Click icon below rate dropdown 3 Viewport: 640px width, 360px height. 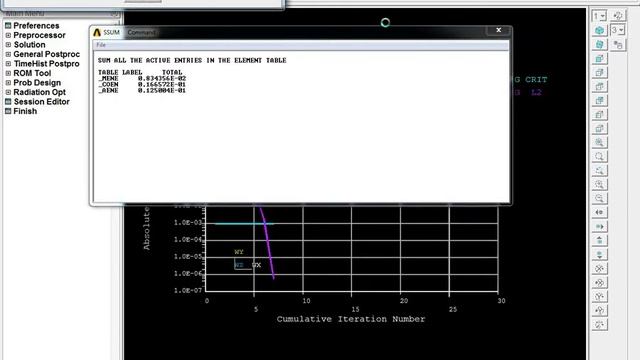click(x=618, y=44)
